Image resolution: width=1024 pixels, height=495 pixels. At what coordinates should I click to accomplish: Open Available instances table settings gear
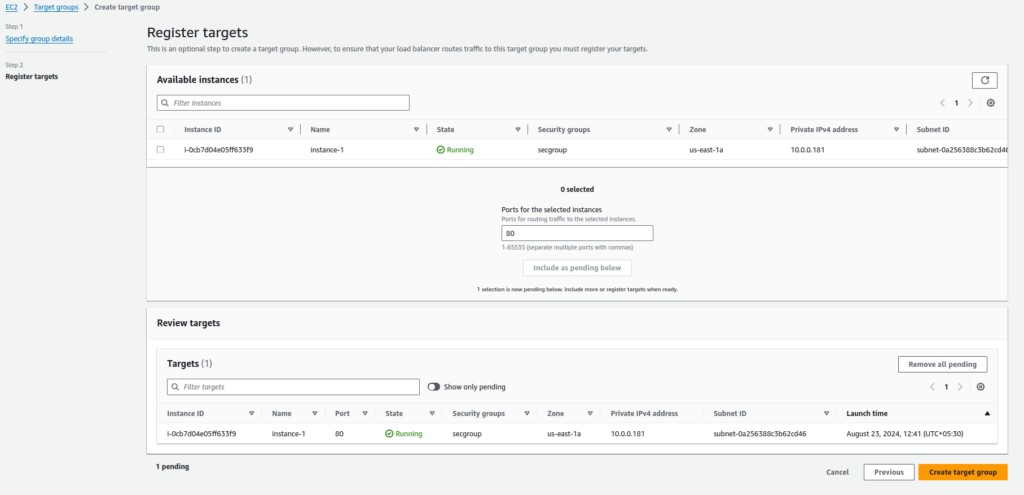pyautogui.click(x=990, y=103)
